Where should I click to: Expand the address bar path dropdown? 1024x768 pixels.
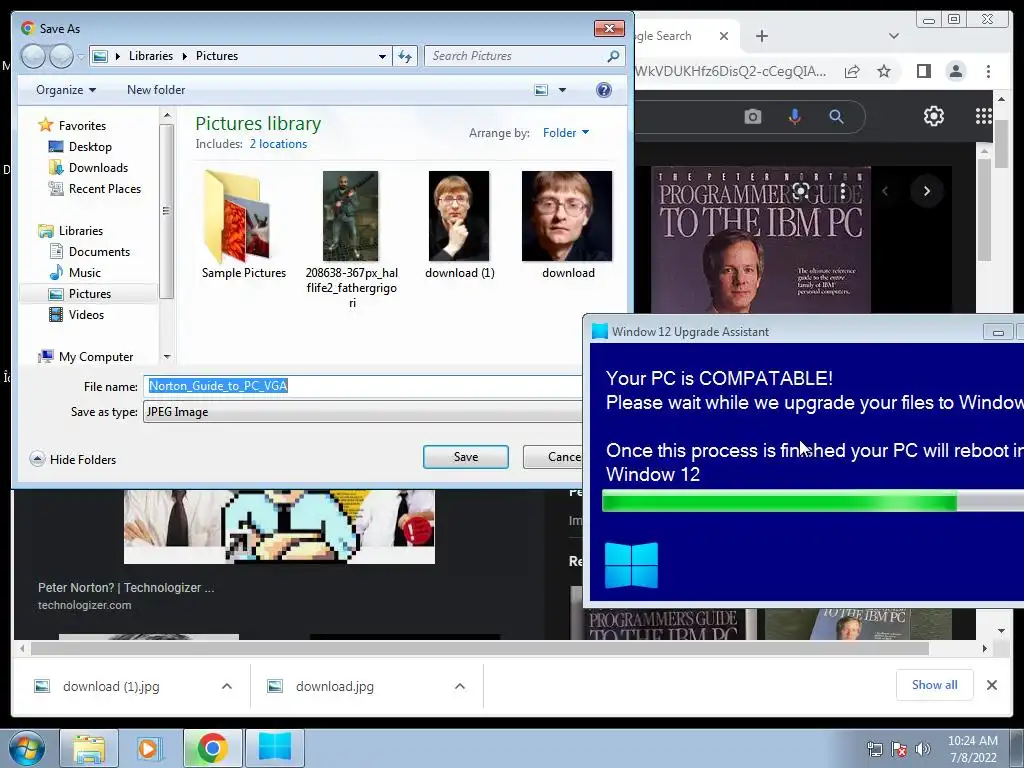(x=382, y=56)
